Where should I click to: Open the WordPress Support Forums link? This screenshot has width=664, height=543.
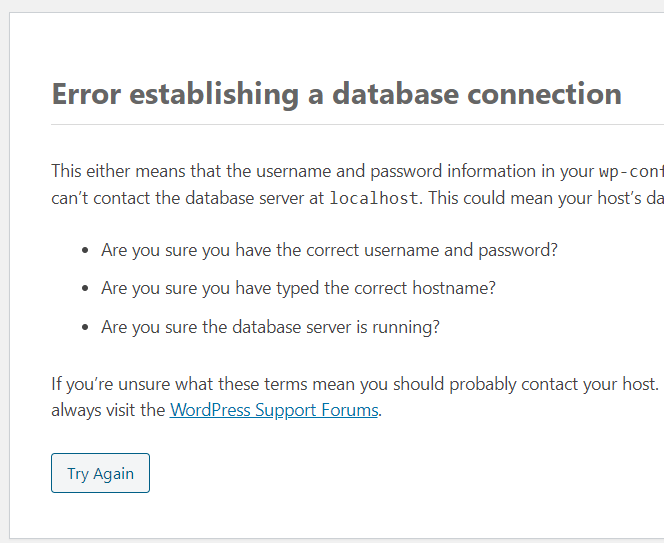tap(274, 409)
